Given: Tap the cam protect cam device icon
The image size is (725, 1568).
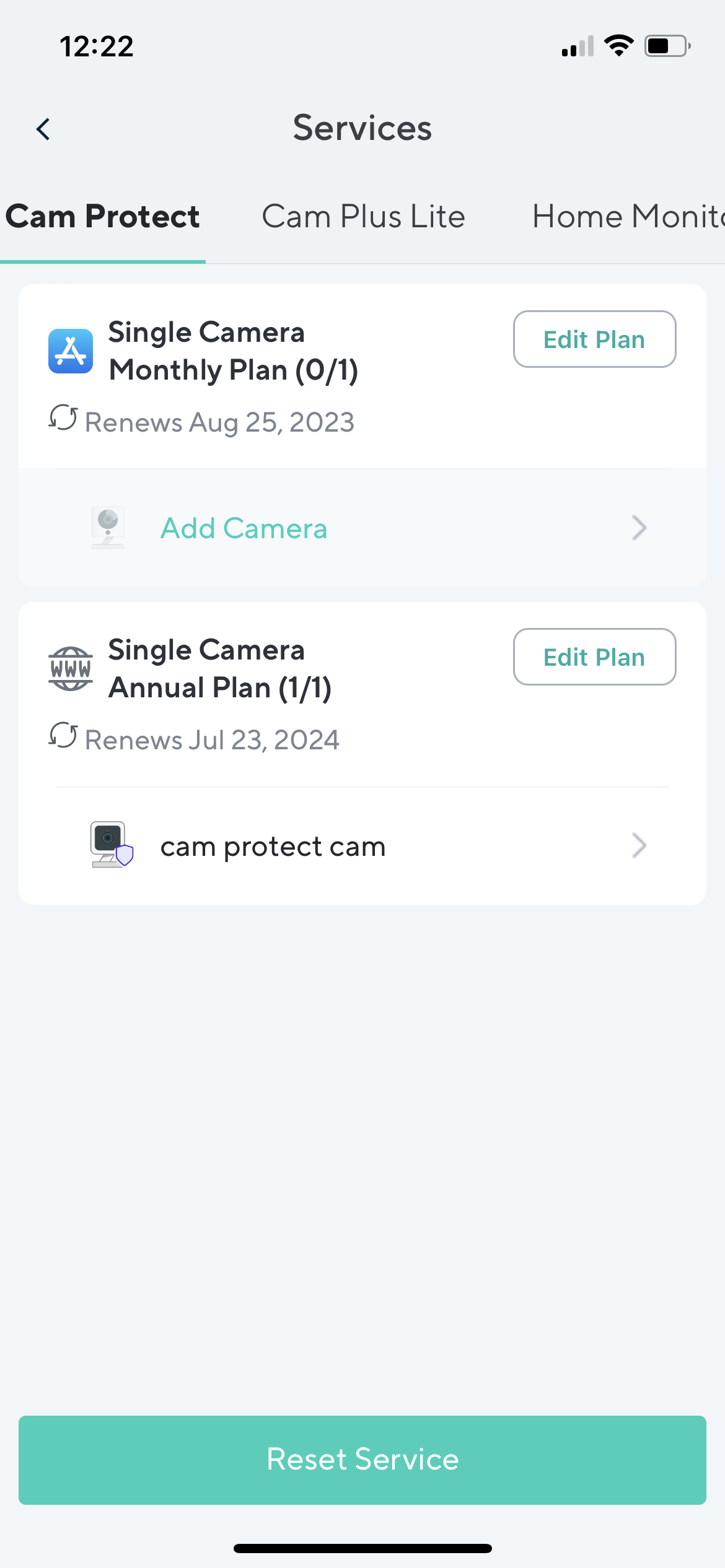Looking at the screenshot, I should point(110,845).
